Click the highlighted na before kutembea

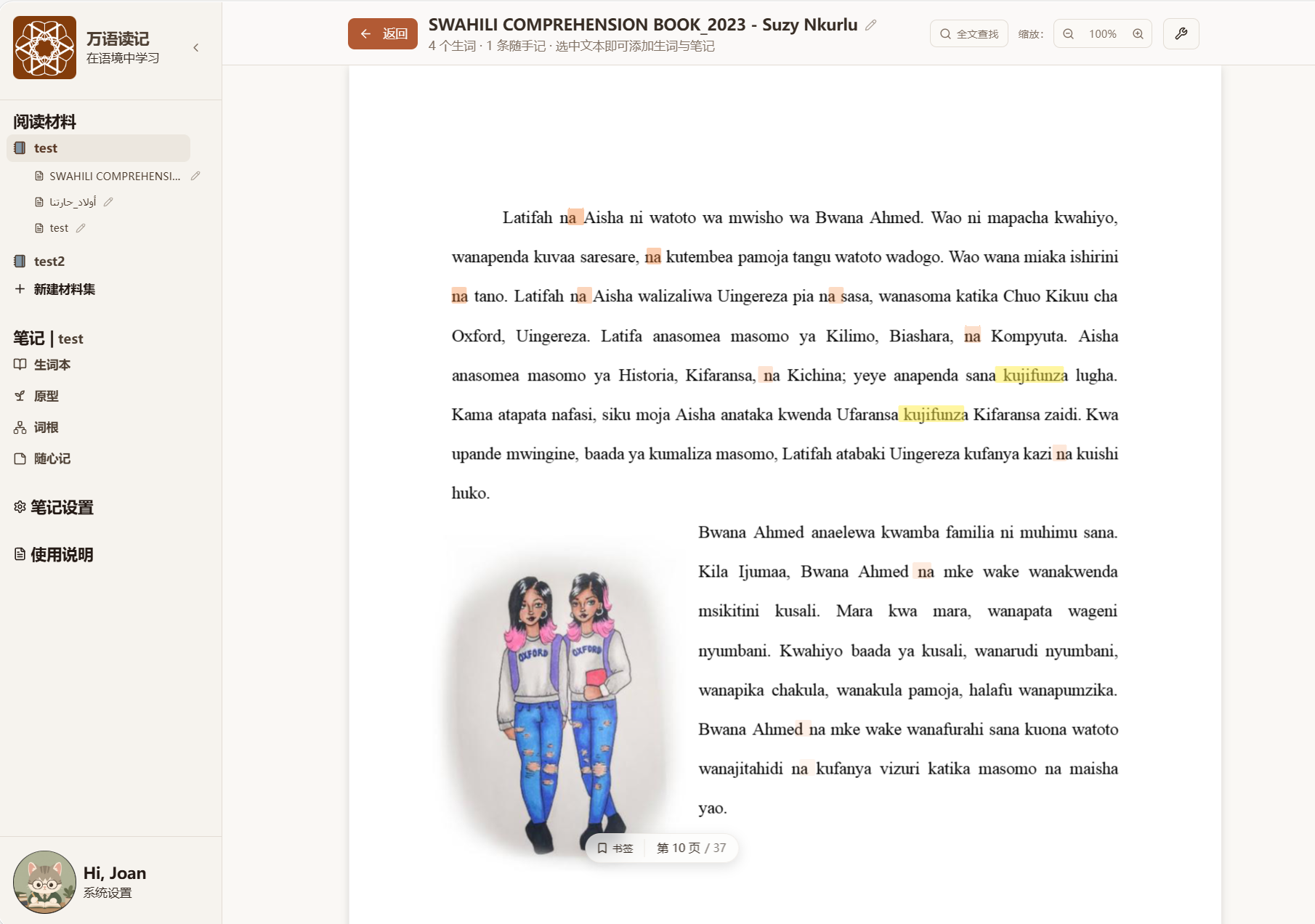653,256
